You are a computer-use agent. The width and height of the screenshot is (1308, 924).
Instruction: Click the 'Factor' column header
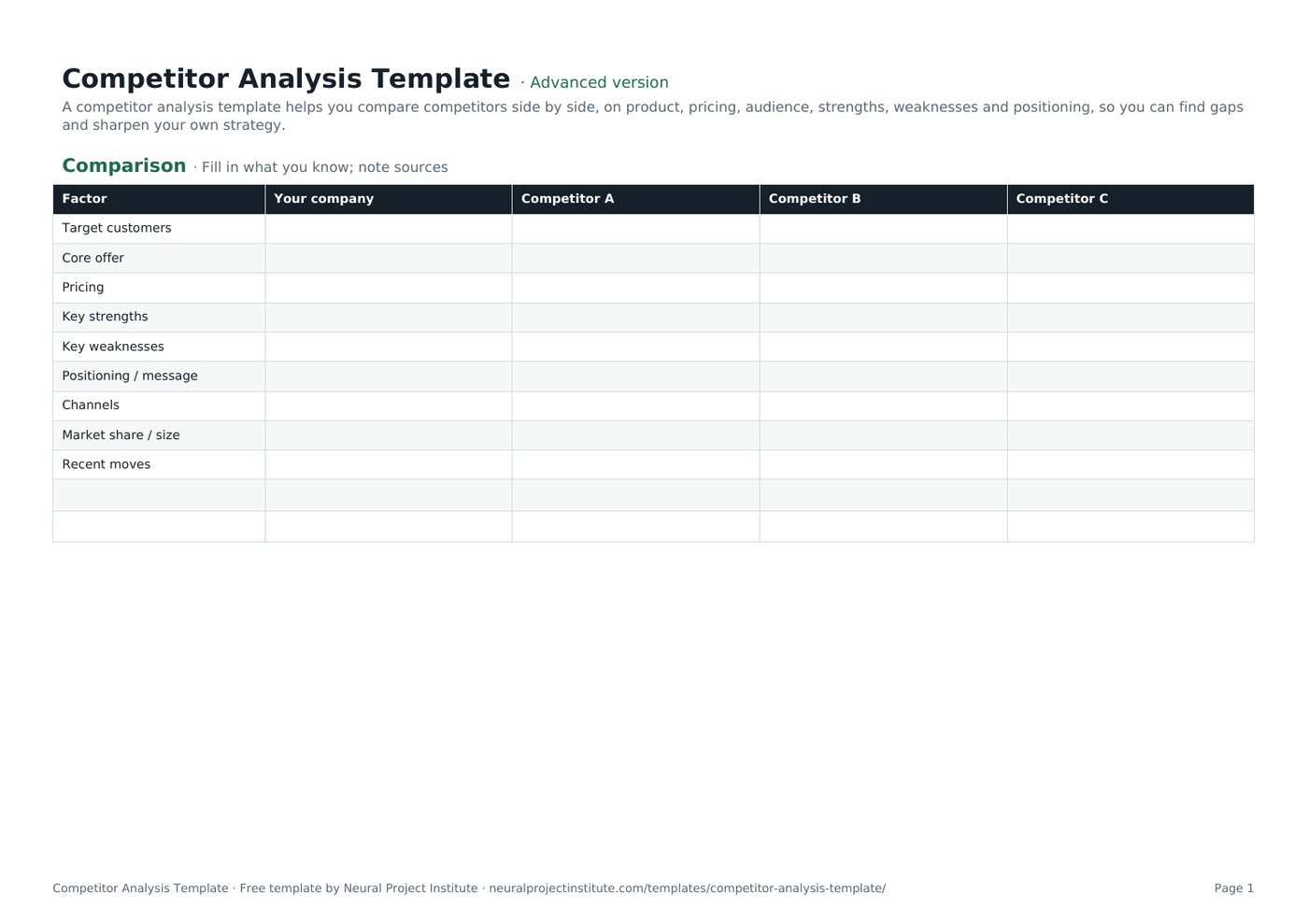(x=159, y=199)
